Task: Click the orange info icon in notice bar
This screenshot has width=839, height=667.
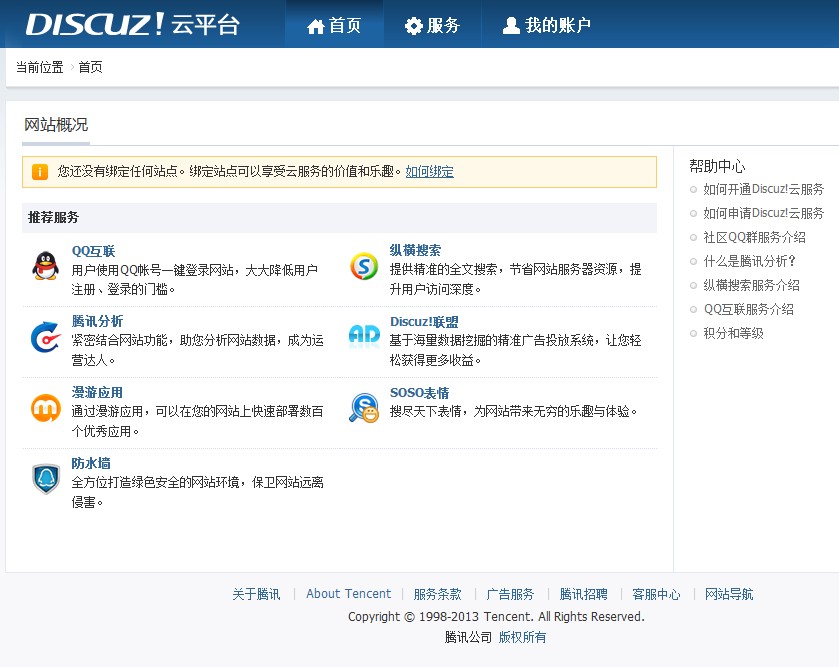Action: point(40,172)
